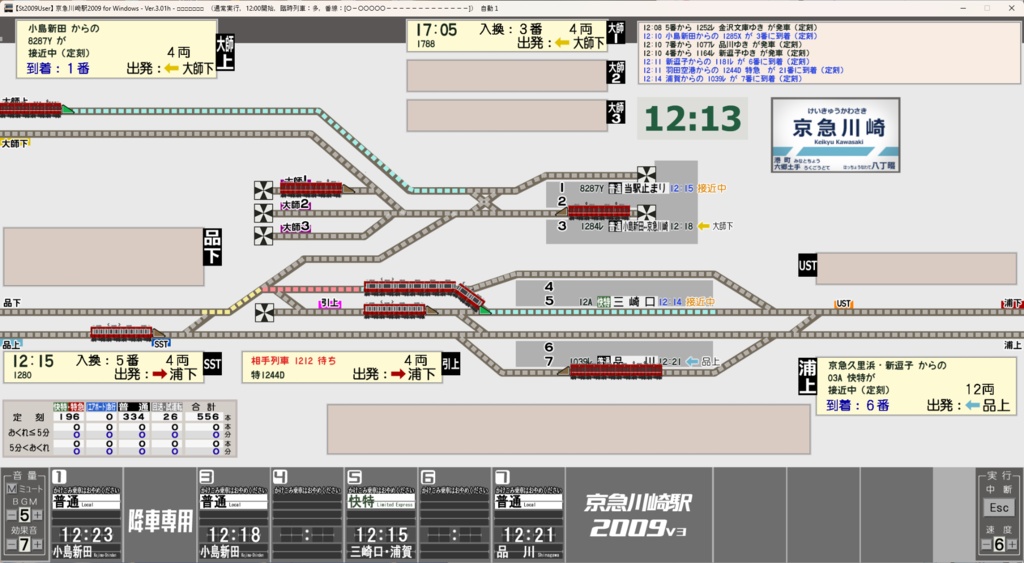Click the black 大師上 panel label
Image resolution: width=1024 pixels, height=563 pixels.
tap(225, 52)
